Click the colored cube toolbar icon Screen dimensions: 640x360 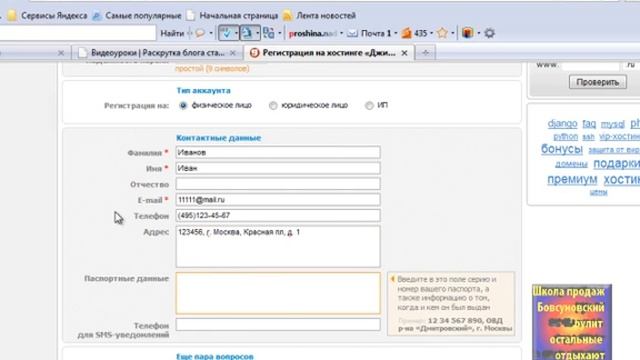pos(468,33)
